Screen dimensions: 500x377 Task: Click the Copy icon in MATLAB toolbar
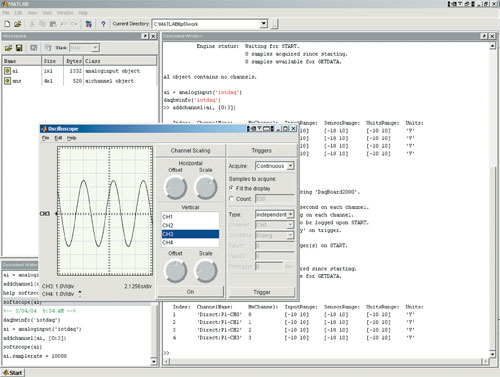[42, 24]
